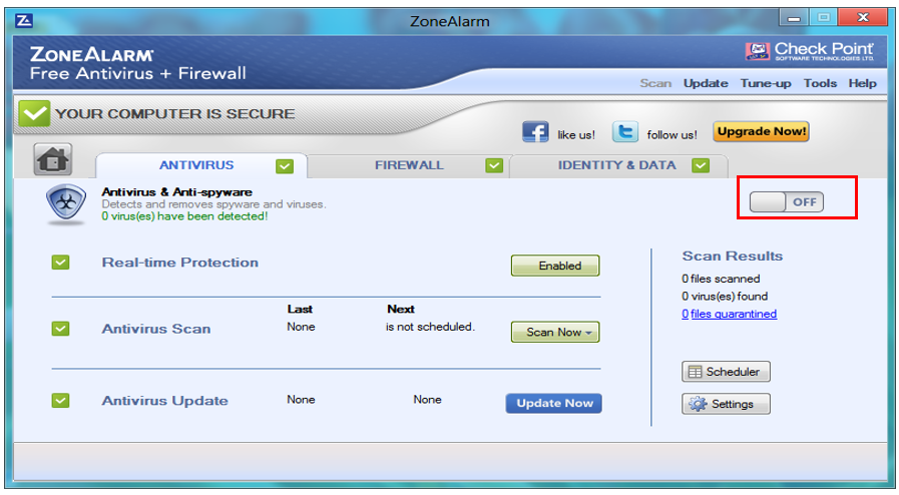
Task: Click the Scan Results heading
Action: pos(732,256)
